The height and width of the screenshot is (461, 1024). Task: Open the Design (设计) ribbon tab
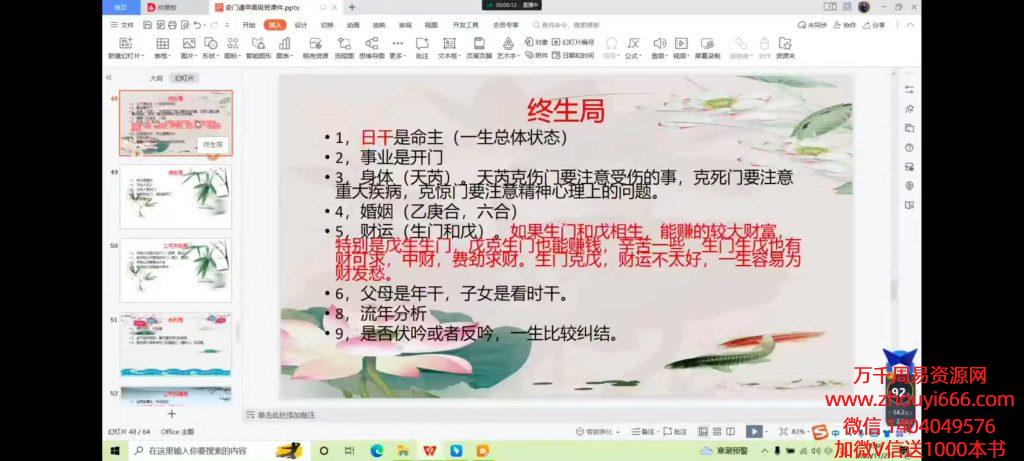click(x=300, y=24)
